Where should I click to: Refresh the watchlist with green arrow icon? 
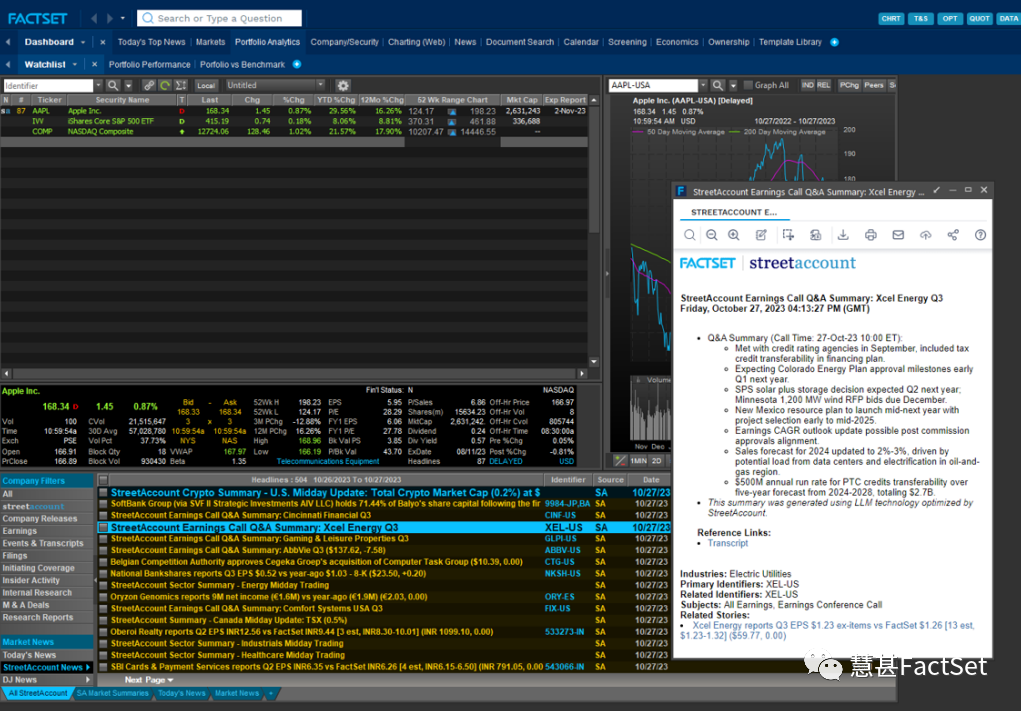165,85
